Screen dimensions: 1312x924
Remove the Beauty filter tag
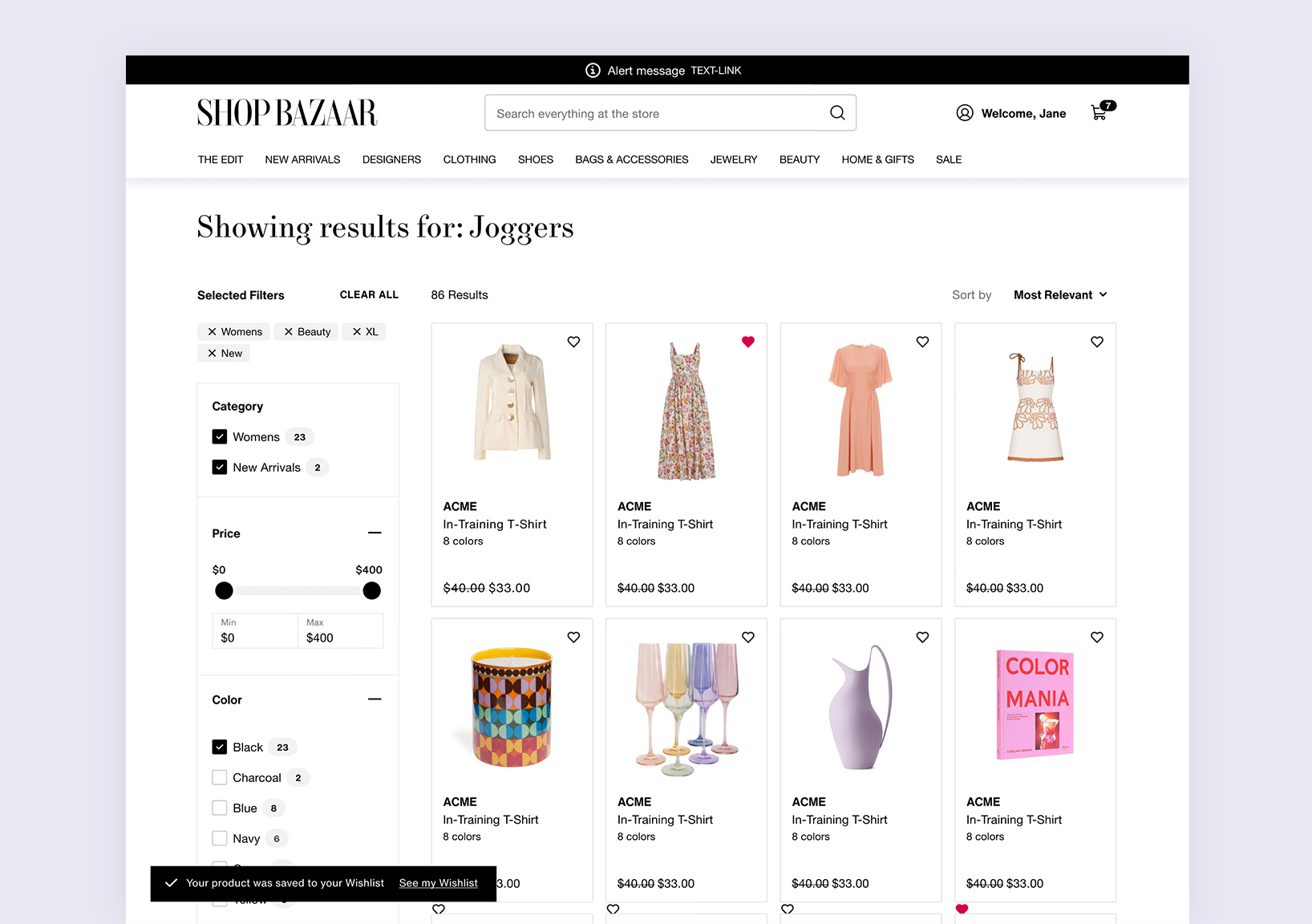(x=289, y=332)
